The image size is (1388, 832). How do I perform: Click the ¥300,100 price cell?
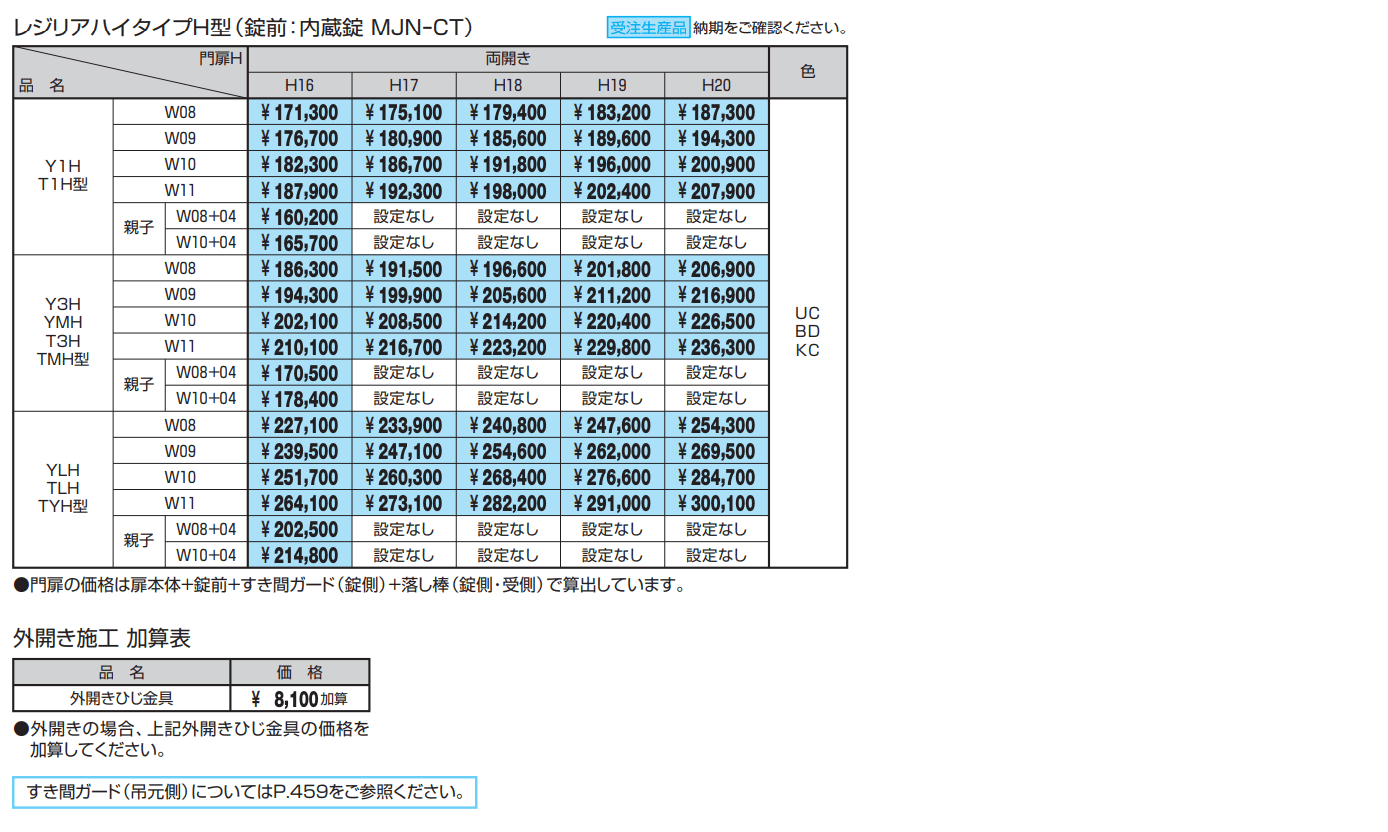(x=717, y=503)
